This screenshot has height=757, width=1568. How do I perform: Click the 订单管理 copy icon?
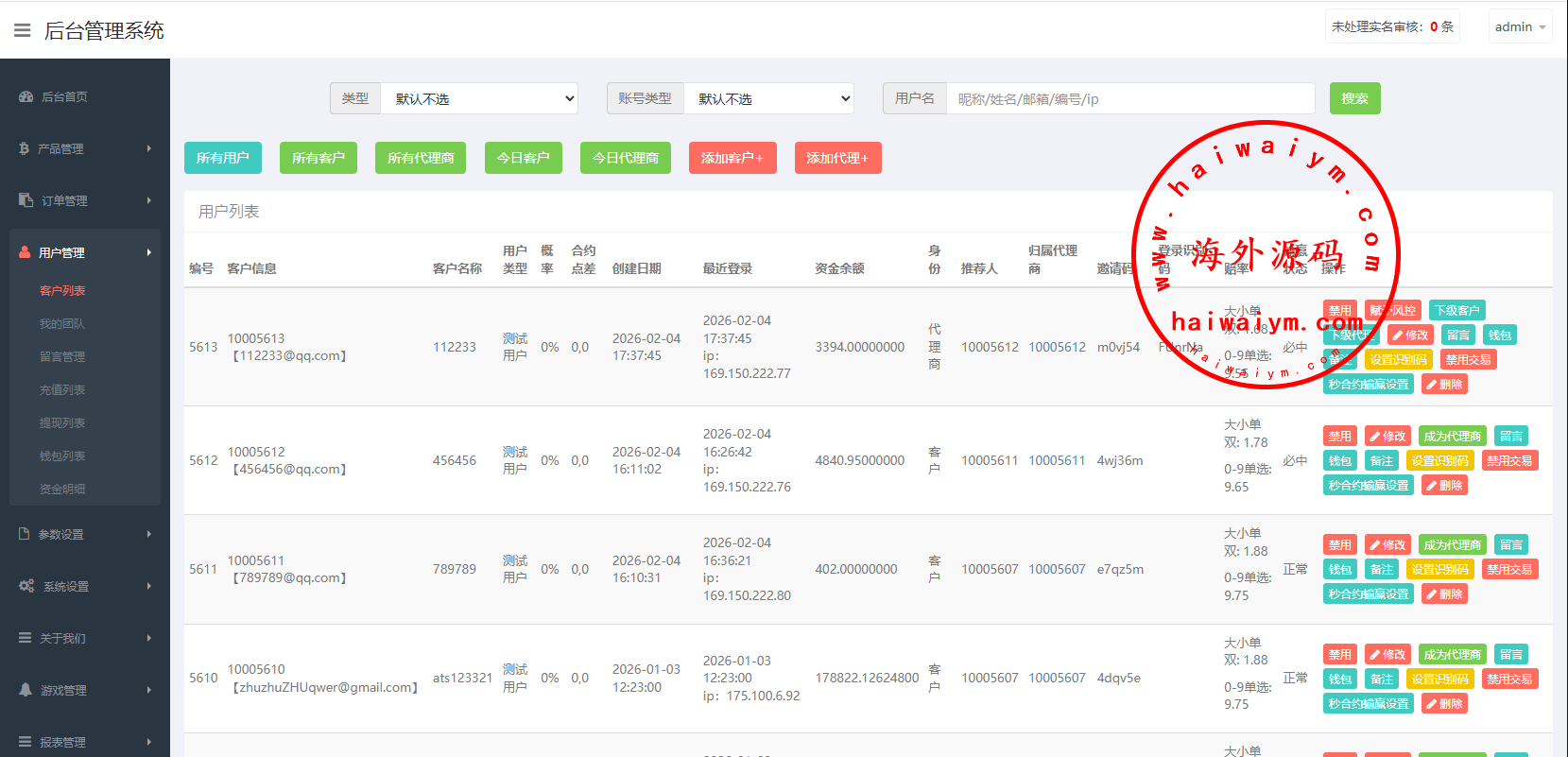pyautogui.click(x=26, y=200)
